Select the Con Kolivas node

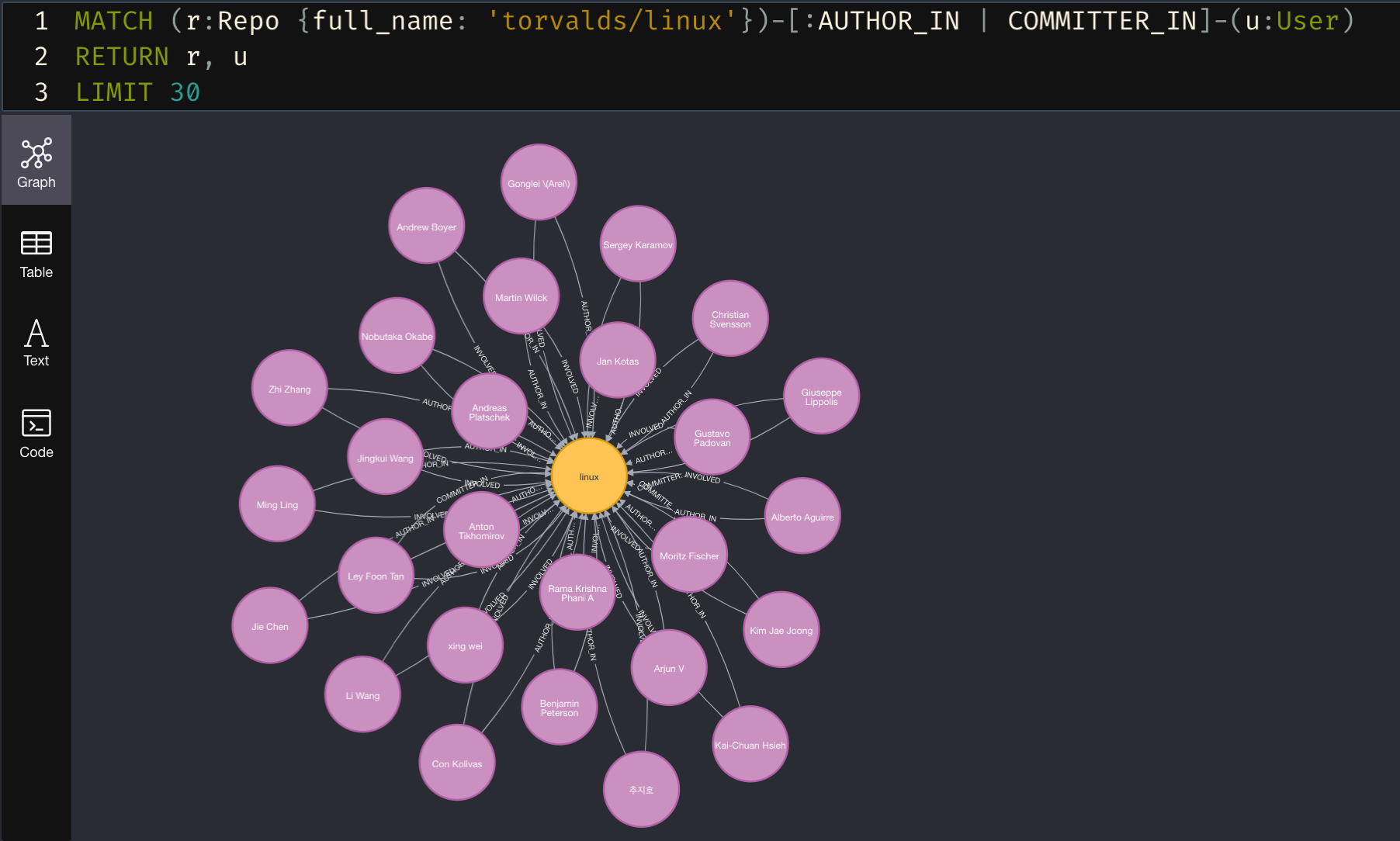point(457,763)
